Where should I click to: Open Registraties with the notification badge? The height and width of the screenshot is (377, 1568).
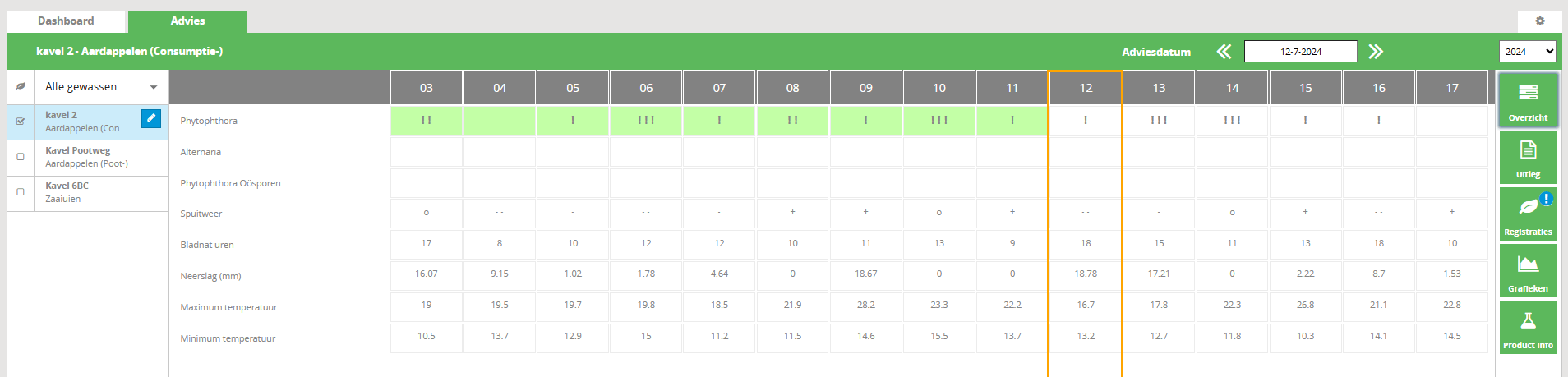tap(1528, 214)
